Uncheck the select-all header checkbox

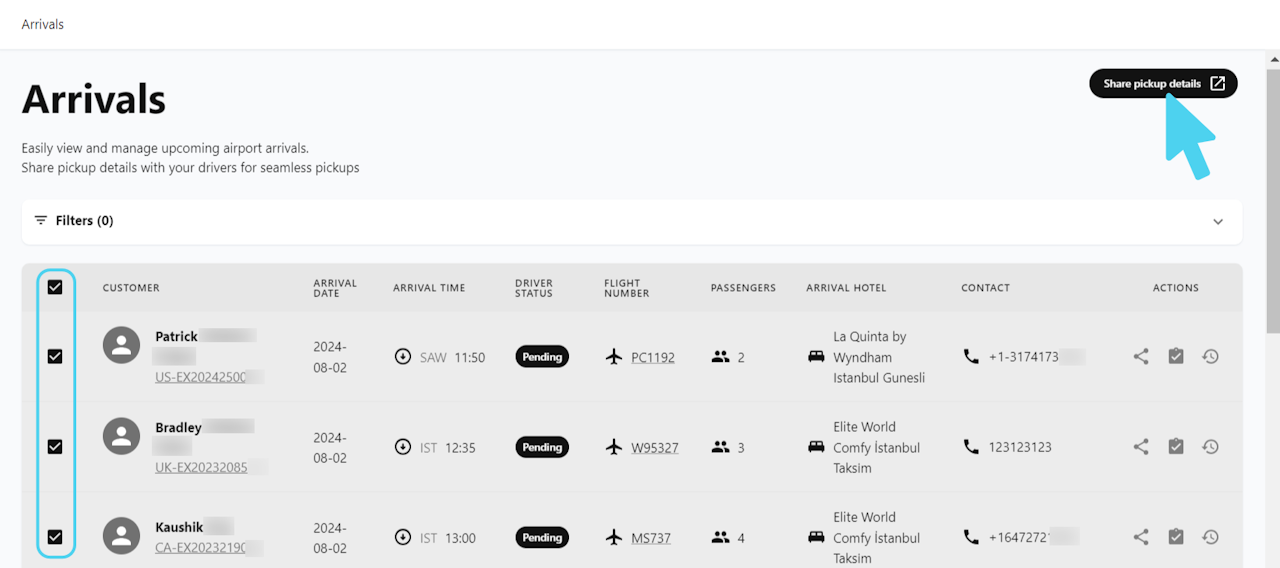tap(55, 287)
